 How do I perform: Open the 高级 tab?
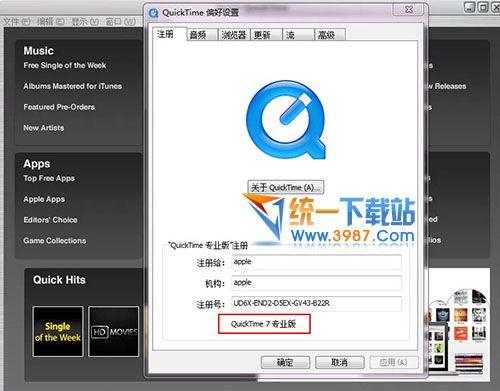[330, 35]
